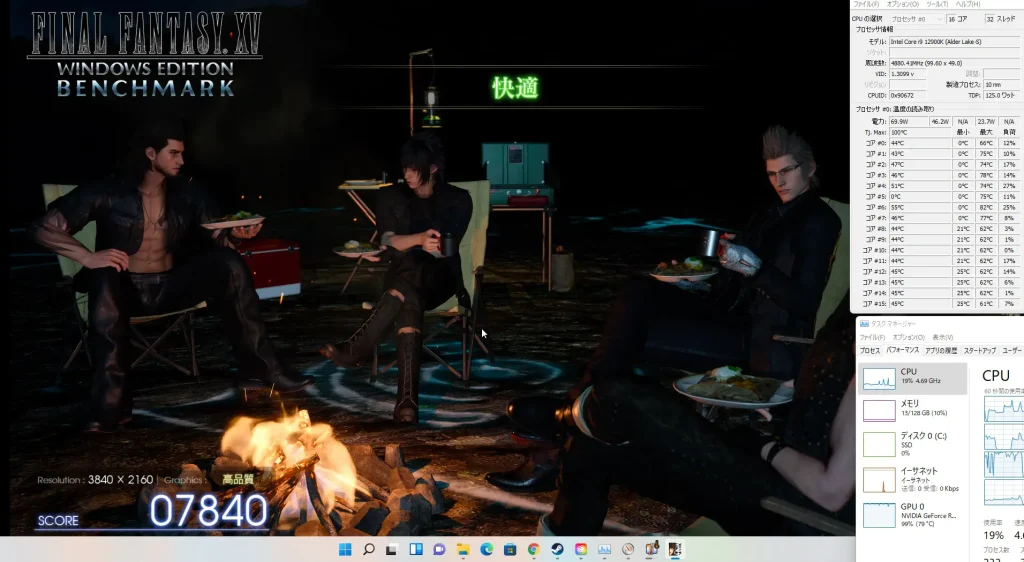The image size is (1024, 562).
Task: Open the Widgets panel icon
Action: click(x=416, y=550)
